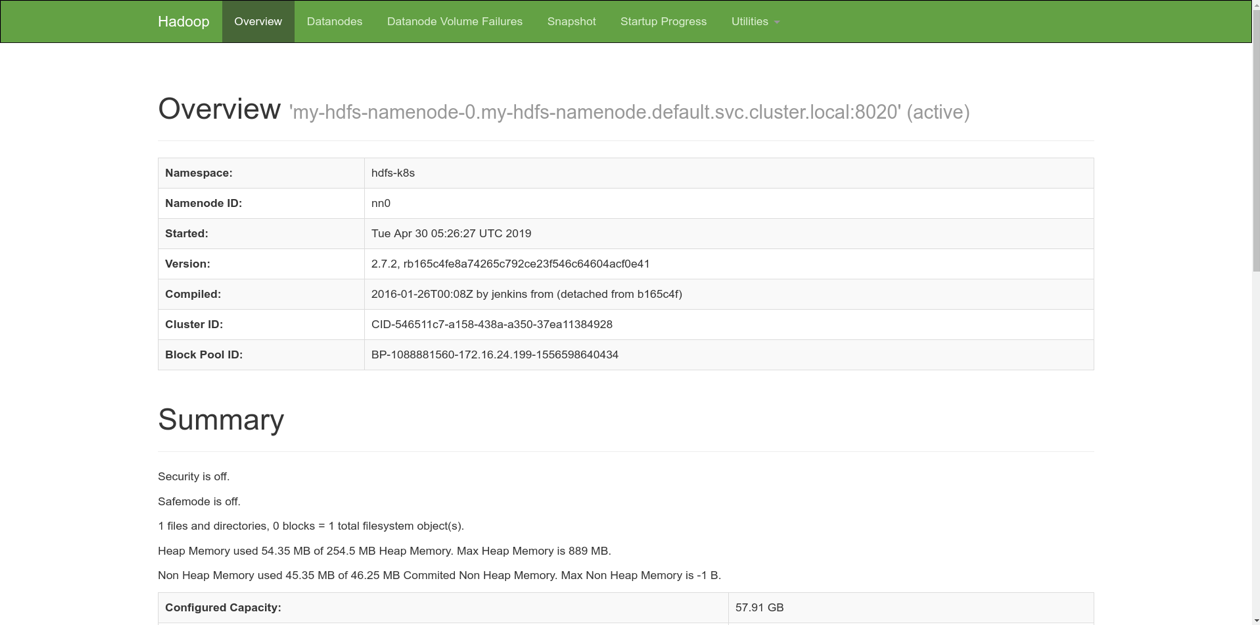1260x625 pixels.
Task: Click the 57.91 GB capacity value
Action: tap(759, 607)
